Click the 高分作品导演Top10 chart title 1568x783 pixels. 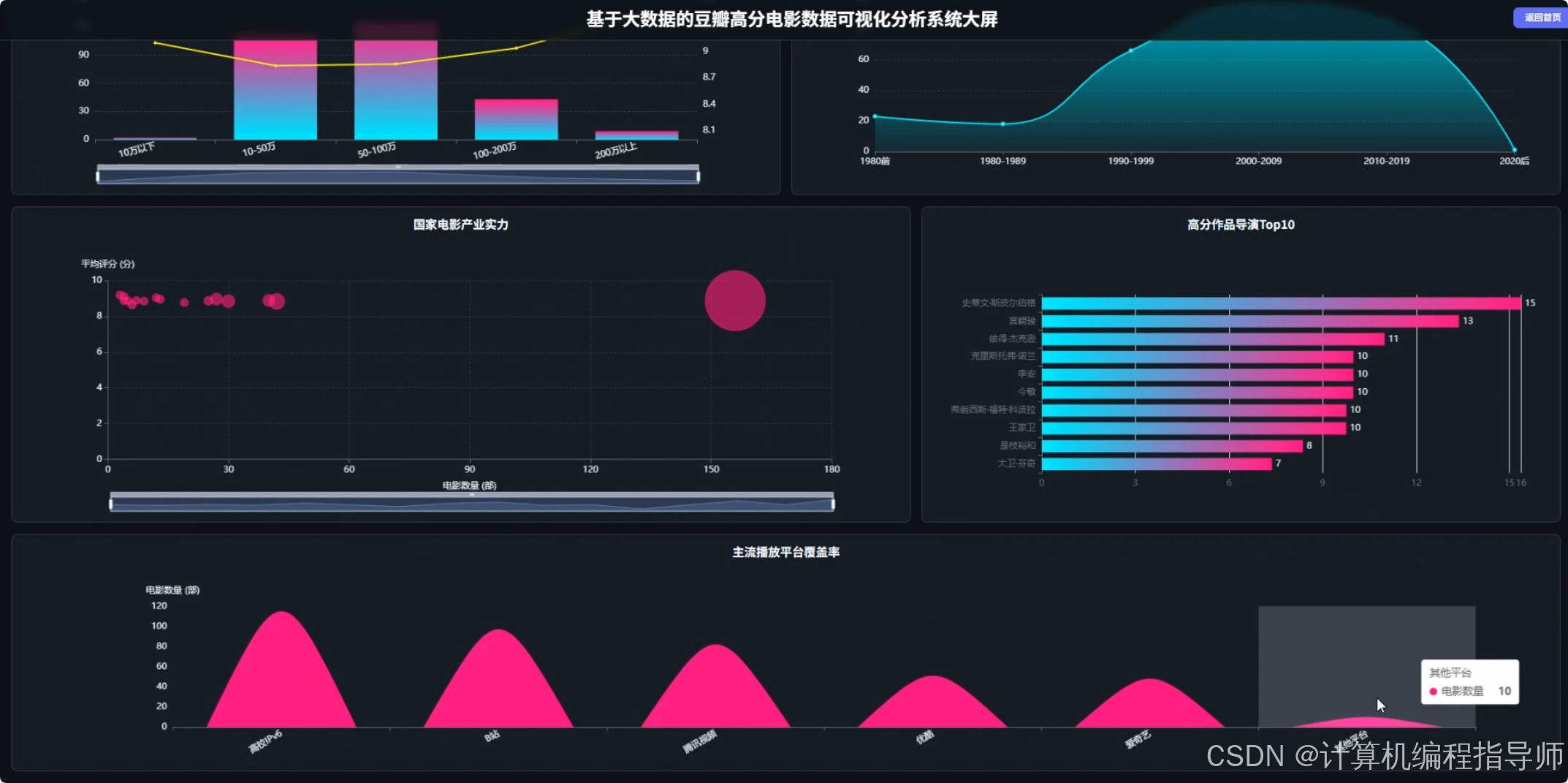pos(1241,224)
